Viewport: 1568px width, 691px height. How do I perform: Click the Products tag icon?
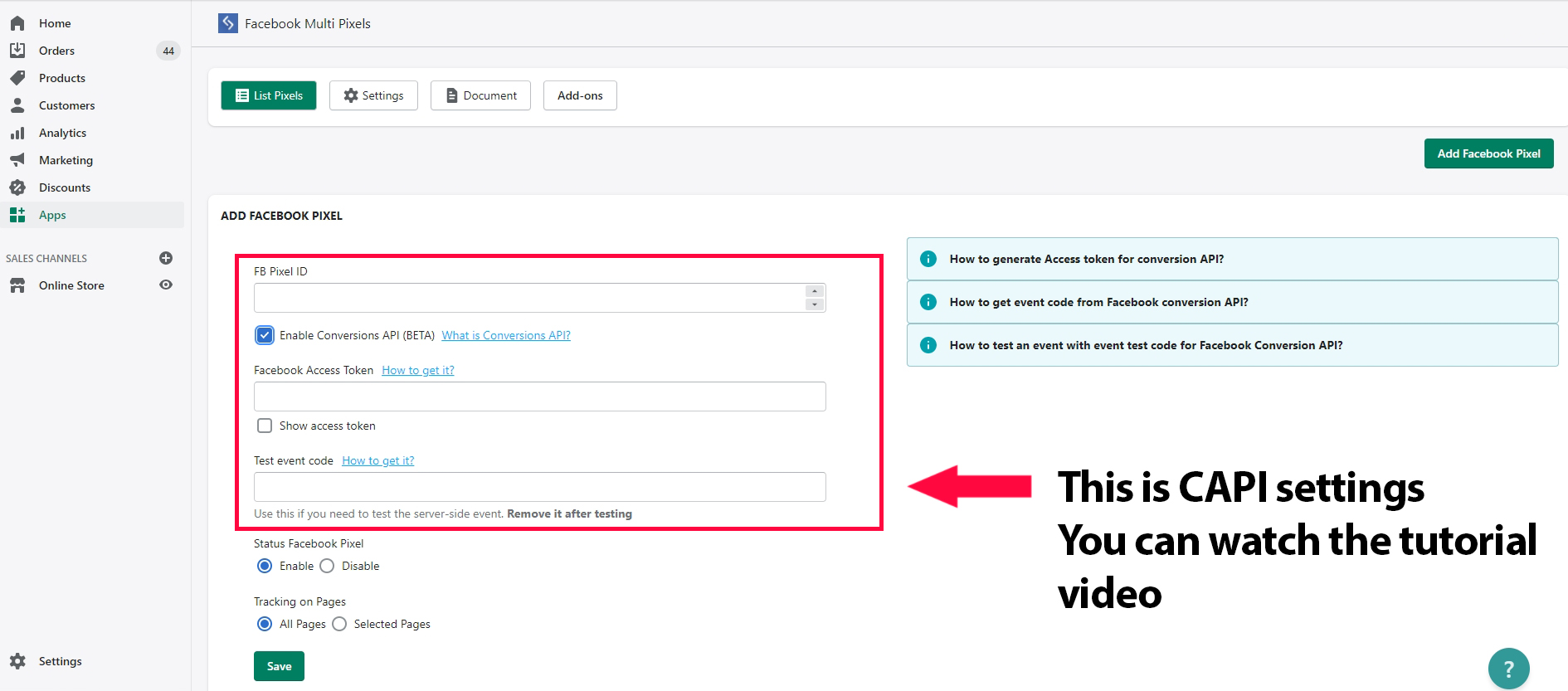tap(17, 78)
